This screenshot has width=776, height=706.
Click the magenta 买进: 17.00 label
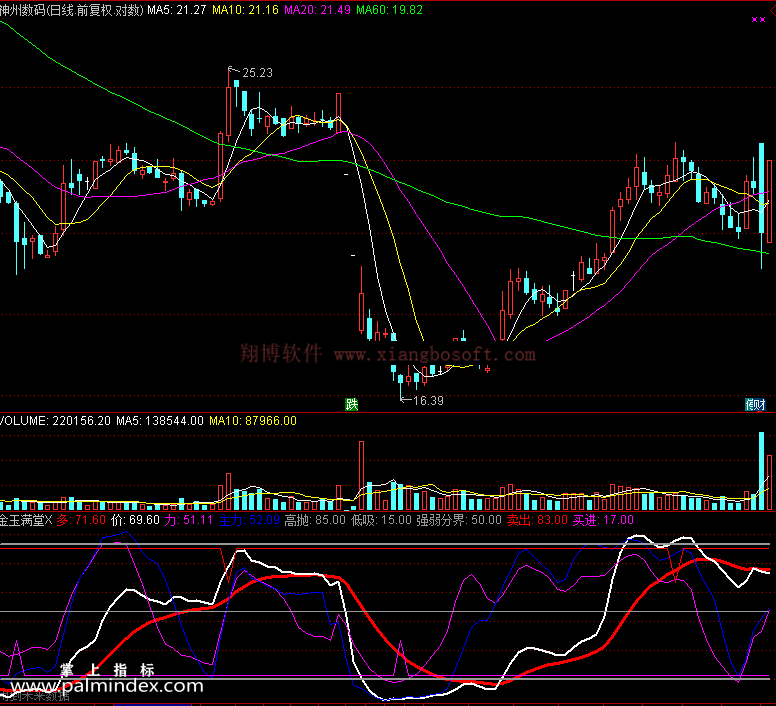pos(603,520)
